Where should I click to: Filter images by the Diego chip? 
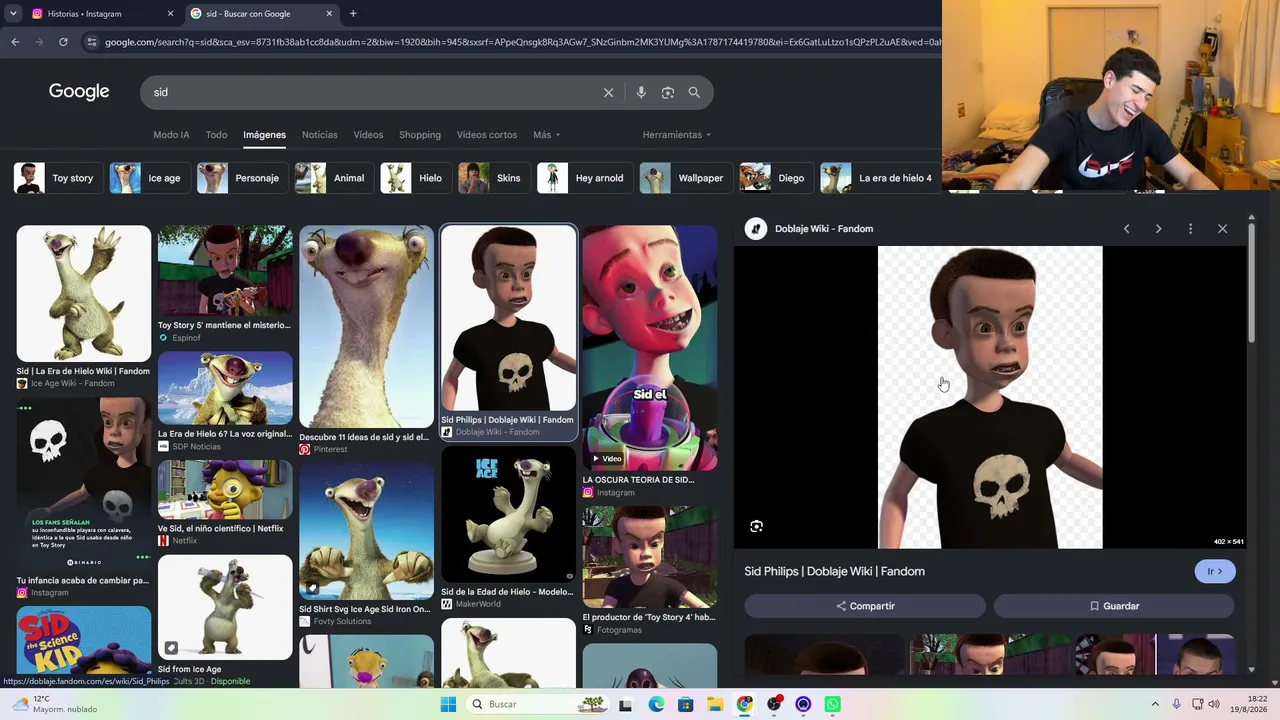tap(775, 178)
